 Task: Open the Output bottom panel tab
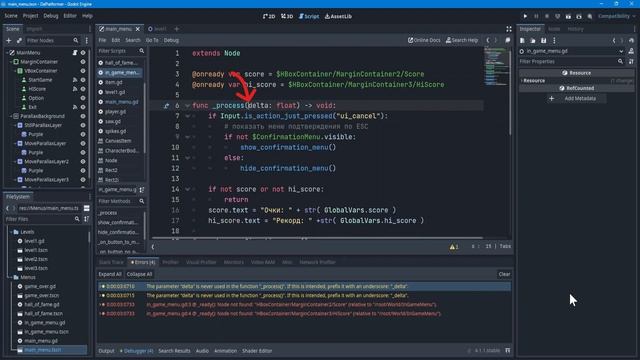tap(106, 351)
